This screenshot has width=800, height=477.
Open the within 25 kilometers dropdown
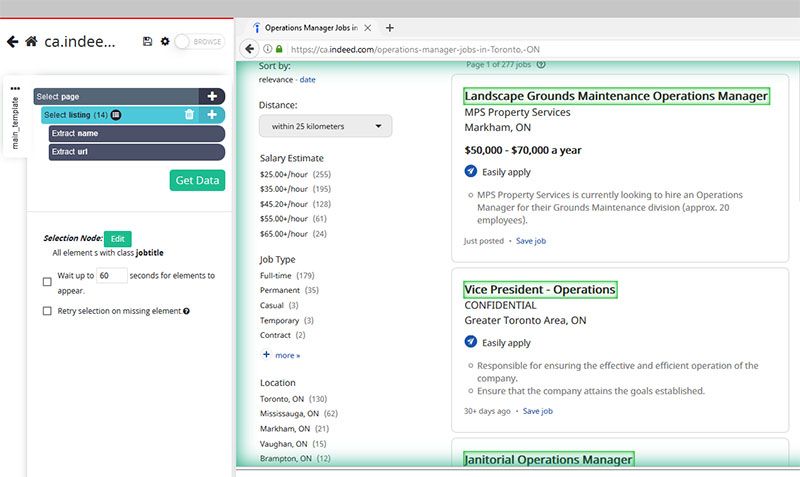click(x=326, y=126)
